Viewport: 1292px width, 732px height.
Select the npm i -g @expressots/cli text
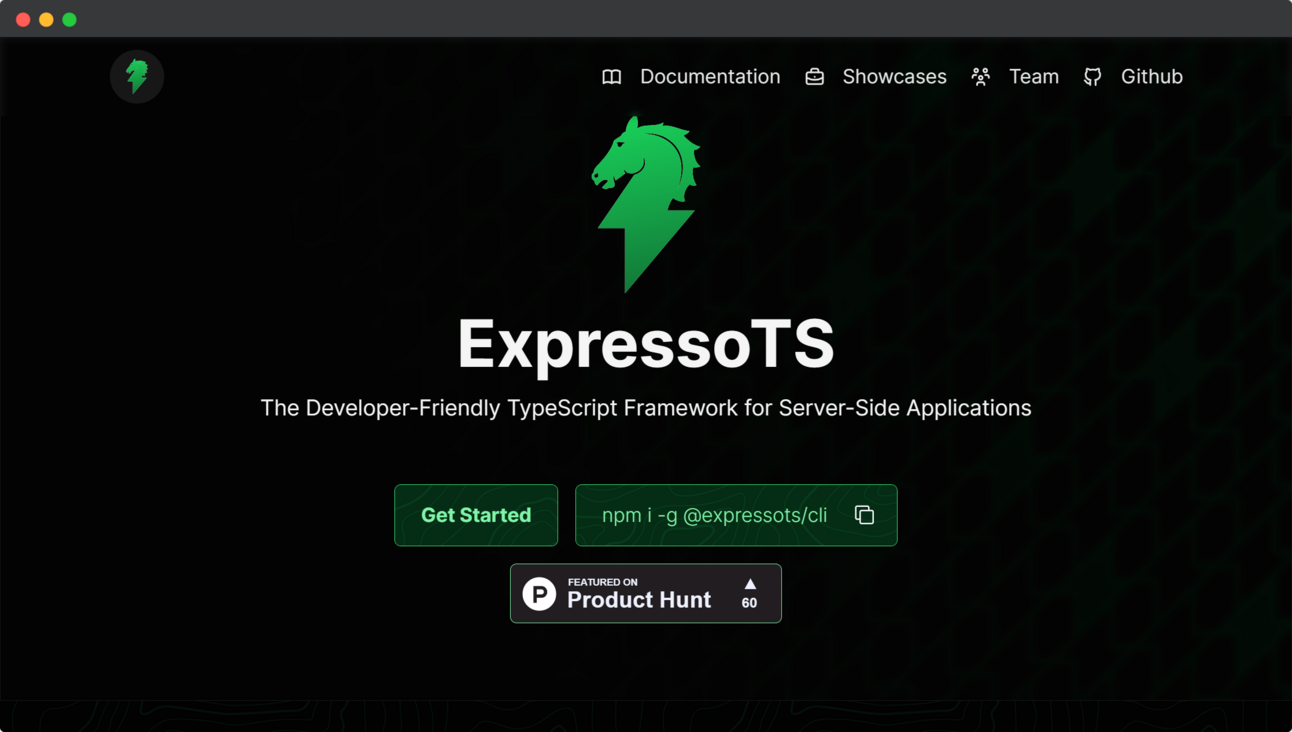click(x=714, y=515)
